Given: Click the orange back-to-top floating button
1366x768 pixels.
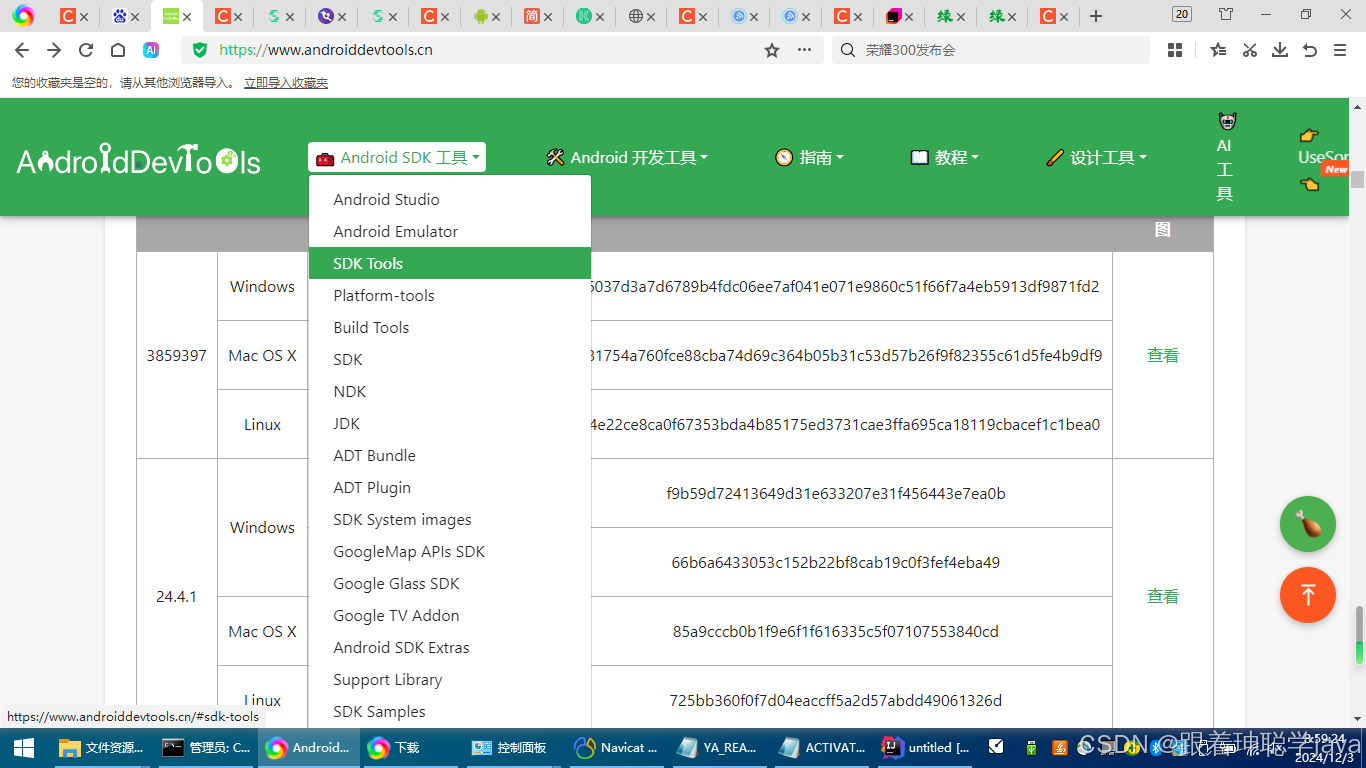Looking at the screenshot, I should click(x=1308, y=595).
